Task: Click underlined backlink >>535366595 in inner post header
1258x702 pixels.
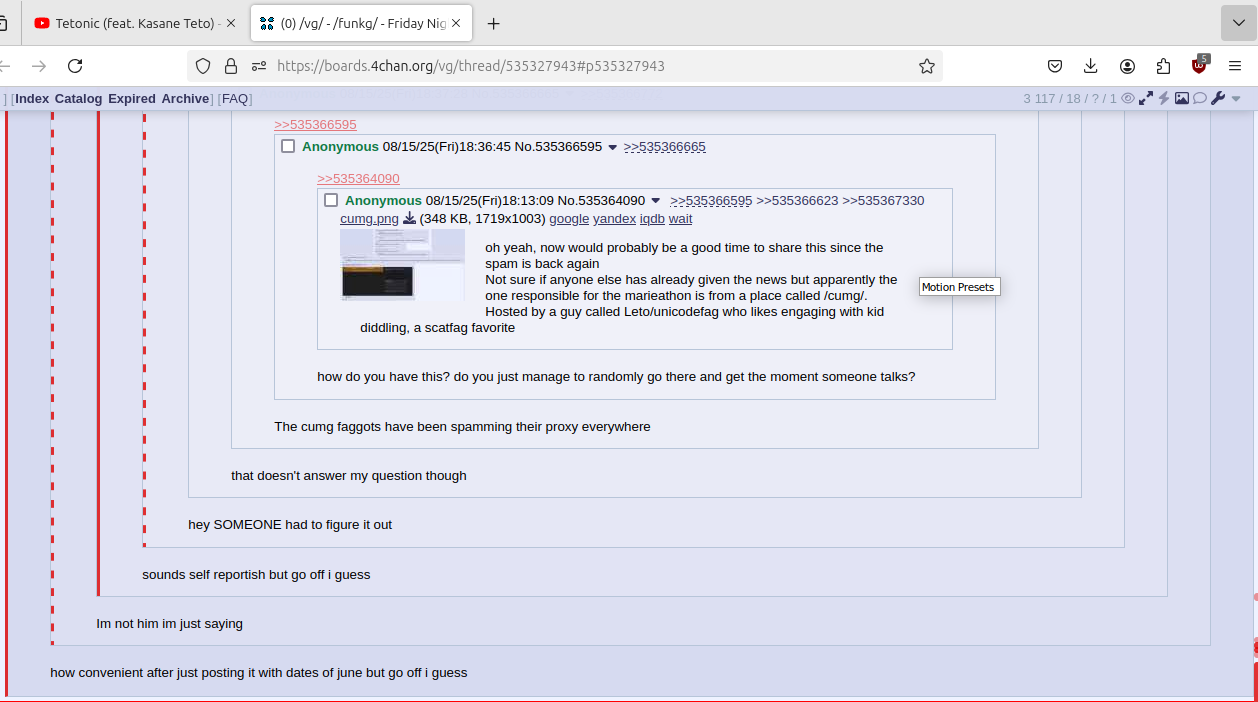Action: click(711, 200)
